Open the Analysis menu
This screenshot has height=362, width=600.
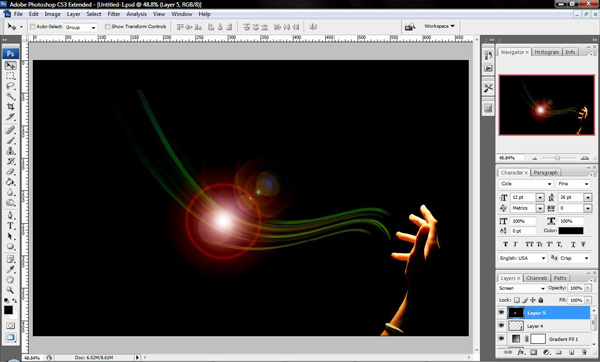[x=136, y=14]
